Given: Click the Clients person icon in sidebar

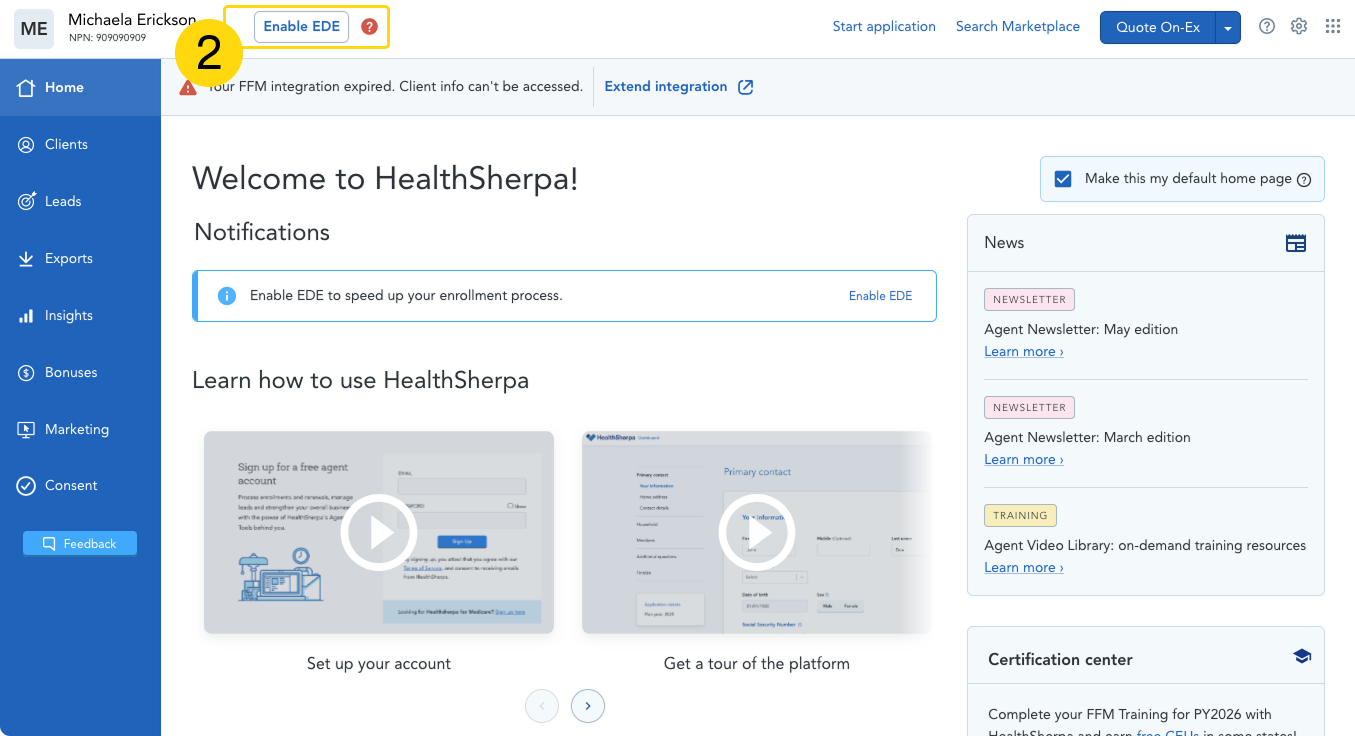Looking at the screenshot, I should point(27,145).
